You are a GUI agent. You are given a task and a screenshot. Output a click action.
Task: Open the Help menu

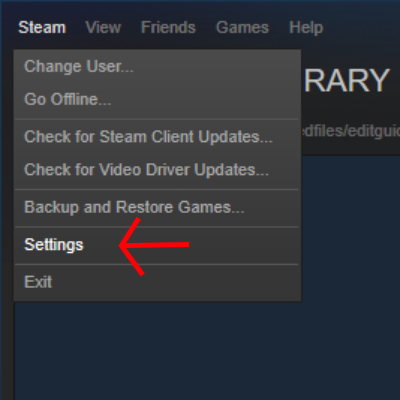point(306,28)
